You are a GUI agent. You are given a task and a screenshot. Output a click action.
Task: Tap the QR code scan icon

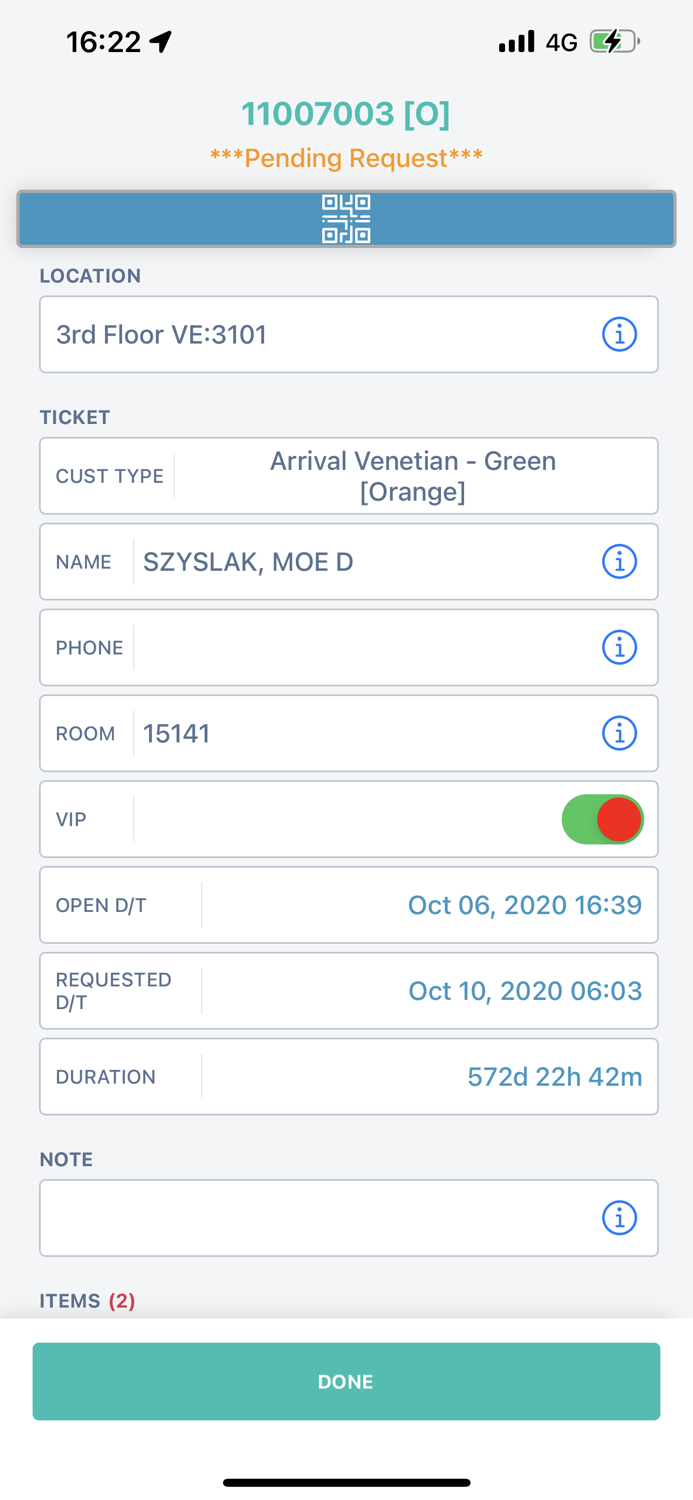346,219
